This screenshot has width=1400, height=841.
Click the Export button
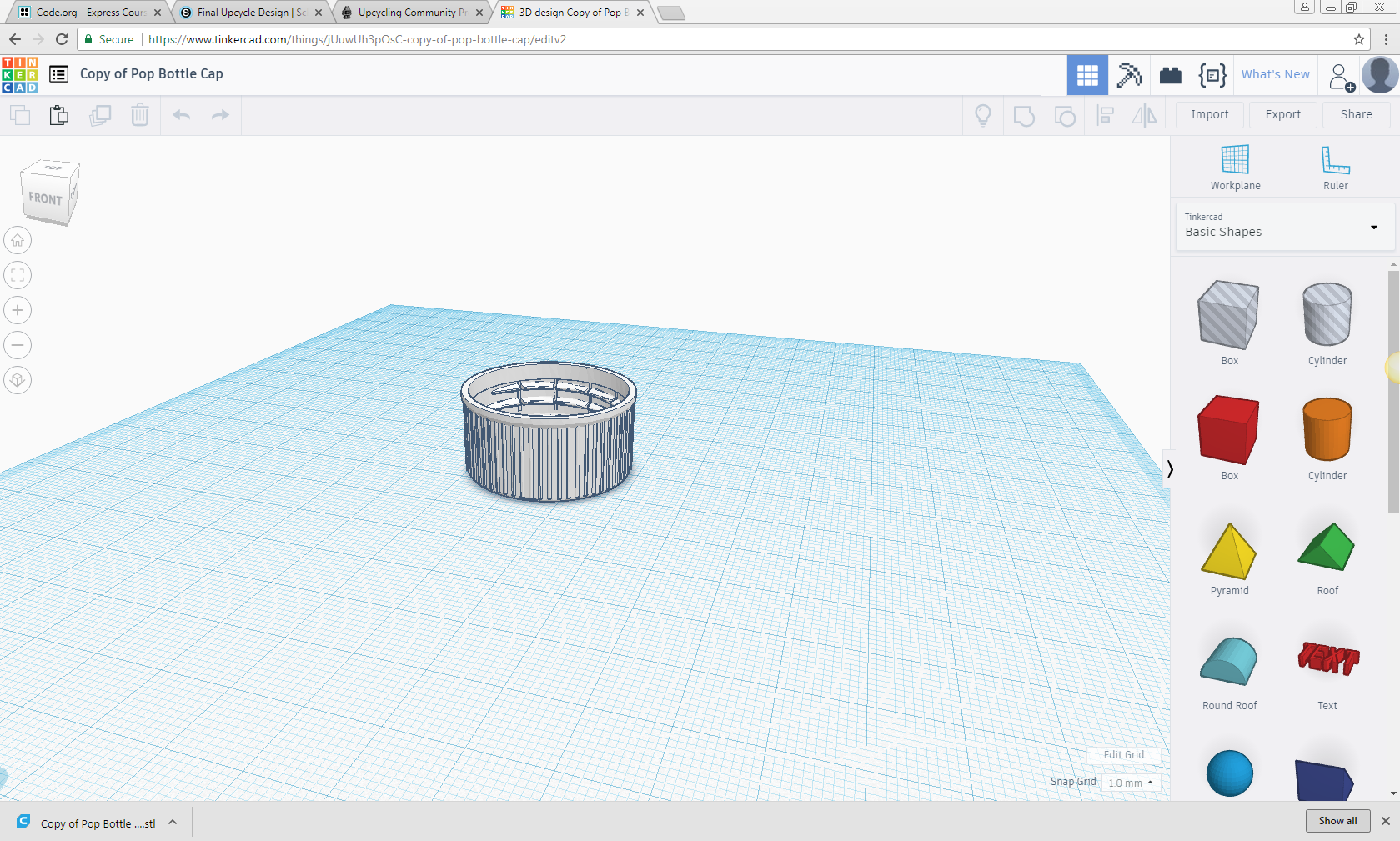[1282, 115]
